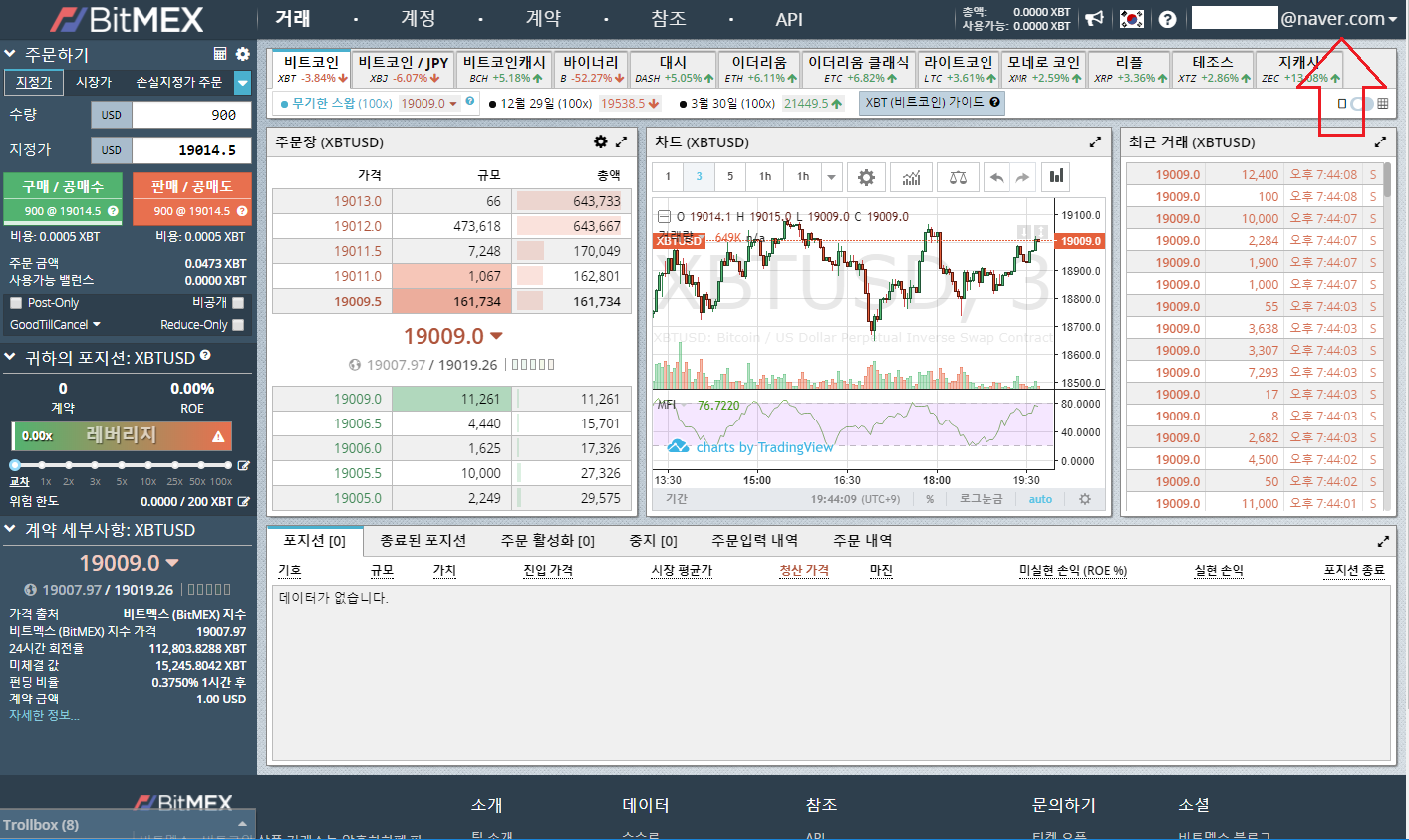The image size is (1409, 840).
Task: Maximize the order book (주문장) panel
Action: click(621, 142)
